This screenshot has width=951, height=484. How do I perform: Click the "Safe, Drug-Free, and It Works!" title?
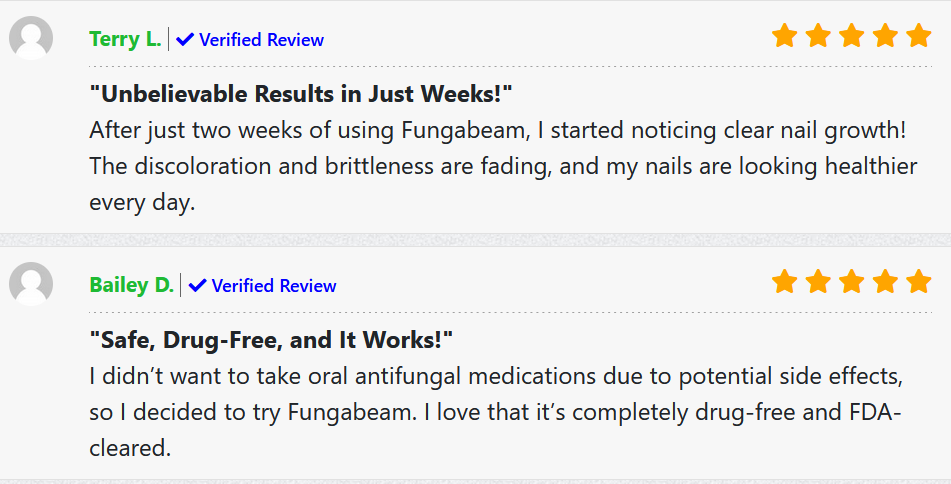click(x=271, y=340)
